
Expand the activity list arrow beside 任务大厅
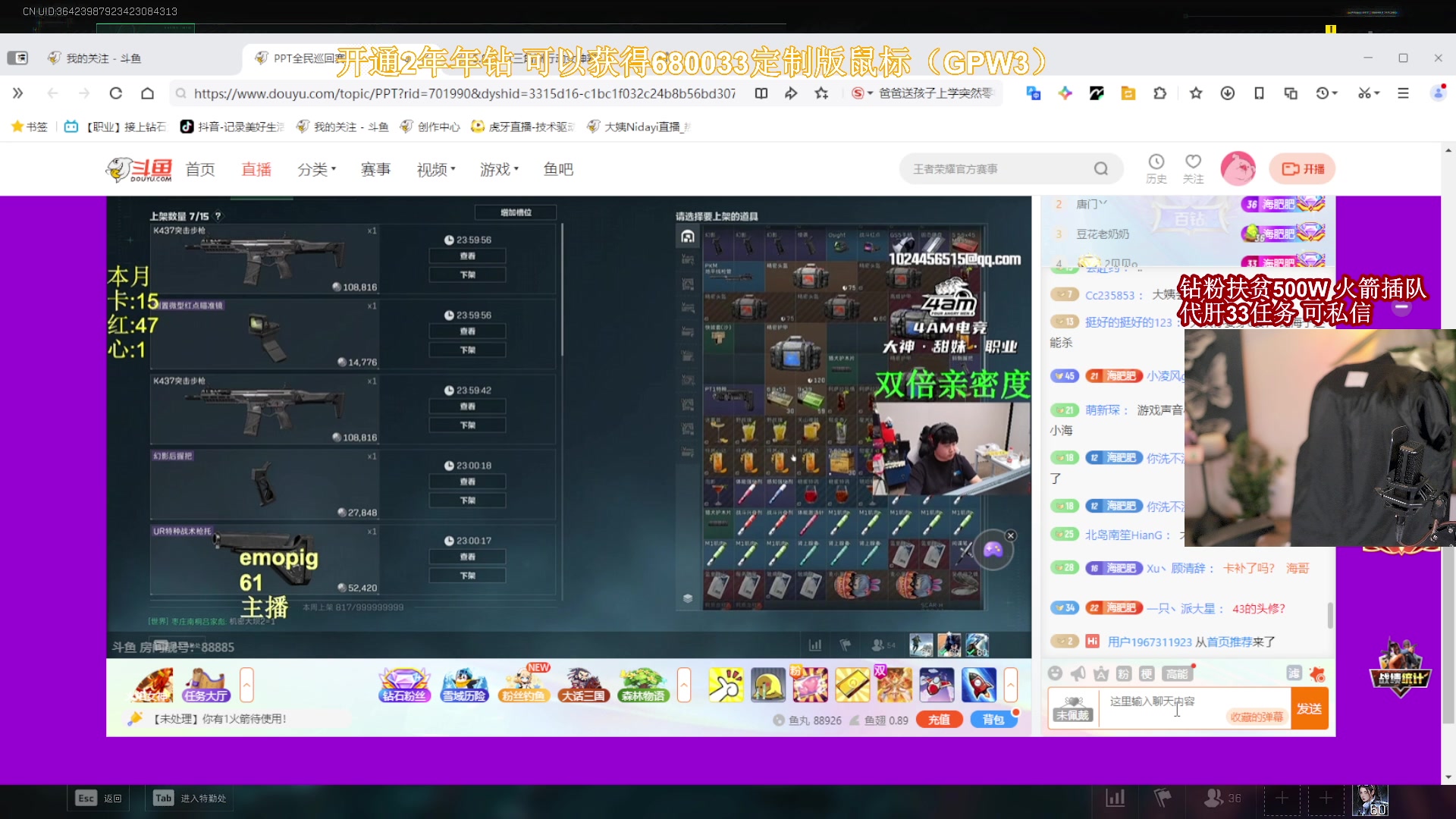pos(246,685)
